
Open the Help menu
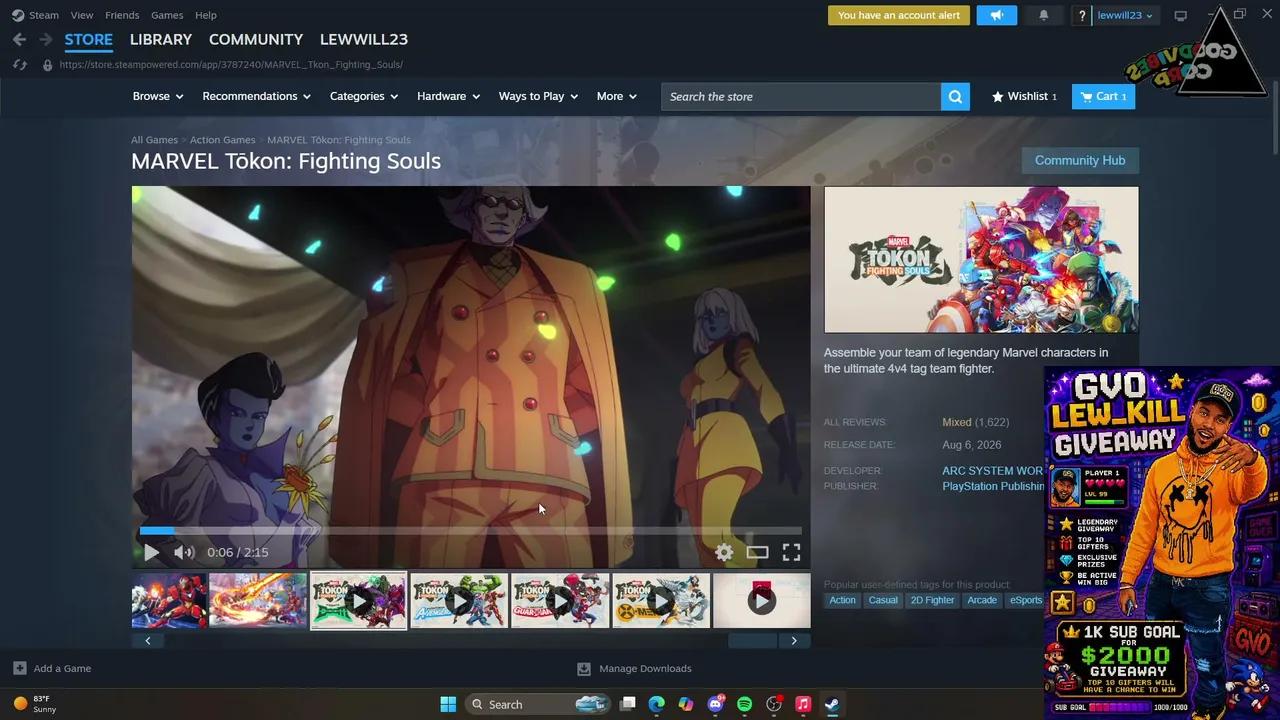tap(206, 15)
